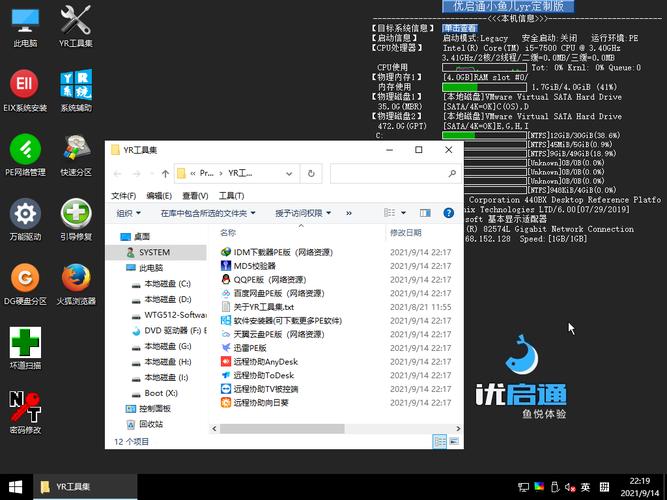The height and width of the screenshot is (500, 667).
Task: Open change view options dropdown arrow
Action: pos(403,213)
